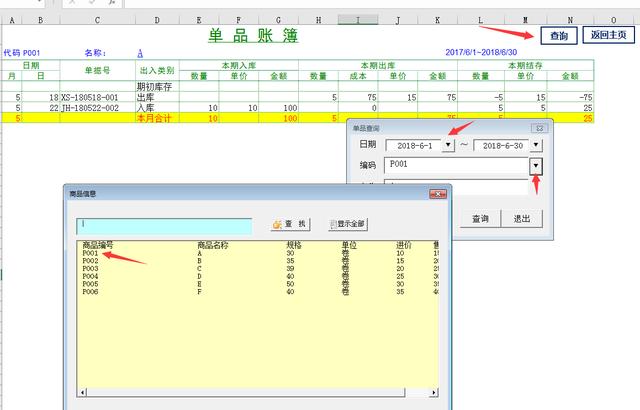Screen dimensions: 640x410
Task: Click the 商品名称 list column header
Action: (213, 245)
